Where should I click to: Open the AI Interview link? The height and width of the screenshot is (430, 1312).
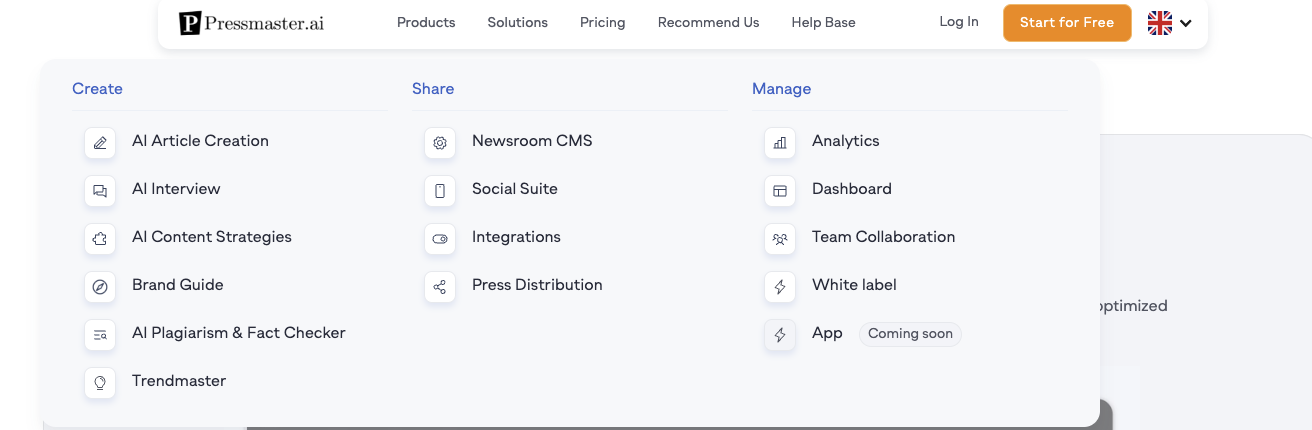tap(176, 189)
